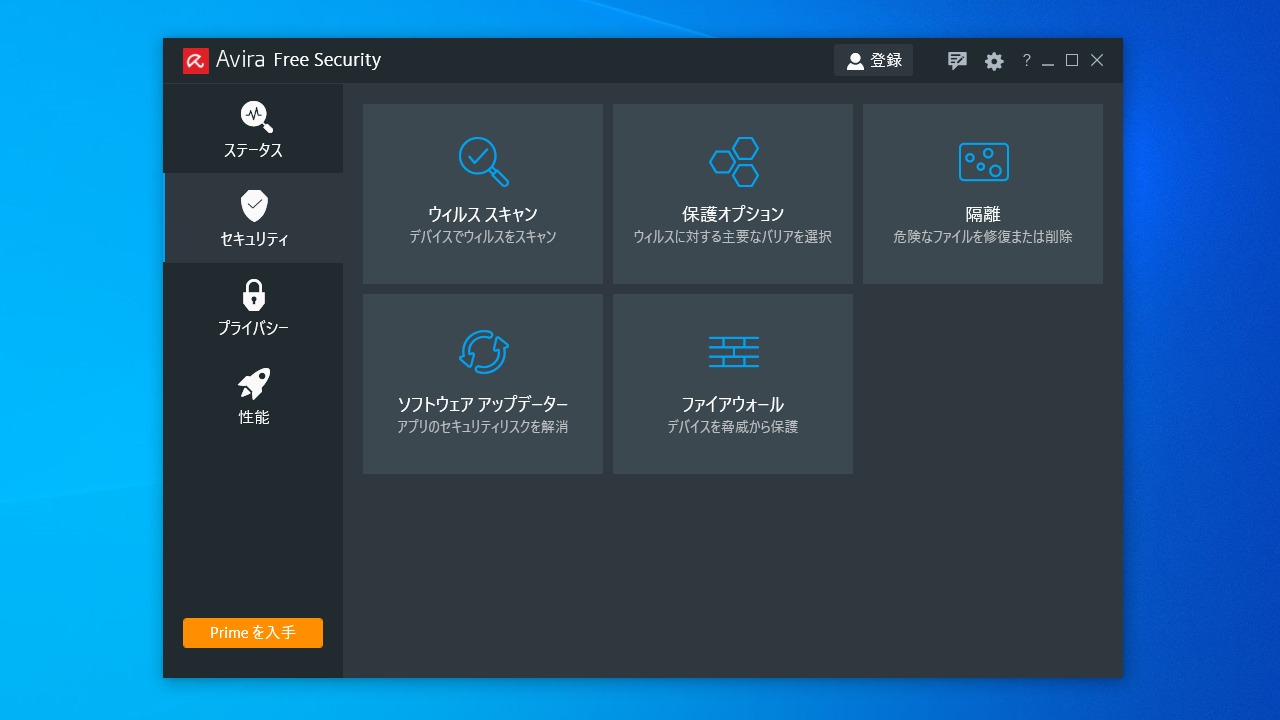
Task: Open the 性能 (Performance) rocket section
Action: [x=253, y=396]
